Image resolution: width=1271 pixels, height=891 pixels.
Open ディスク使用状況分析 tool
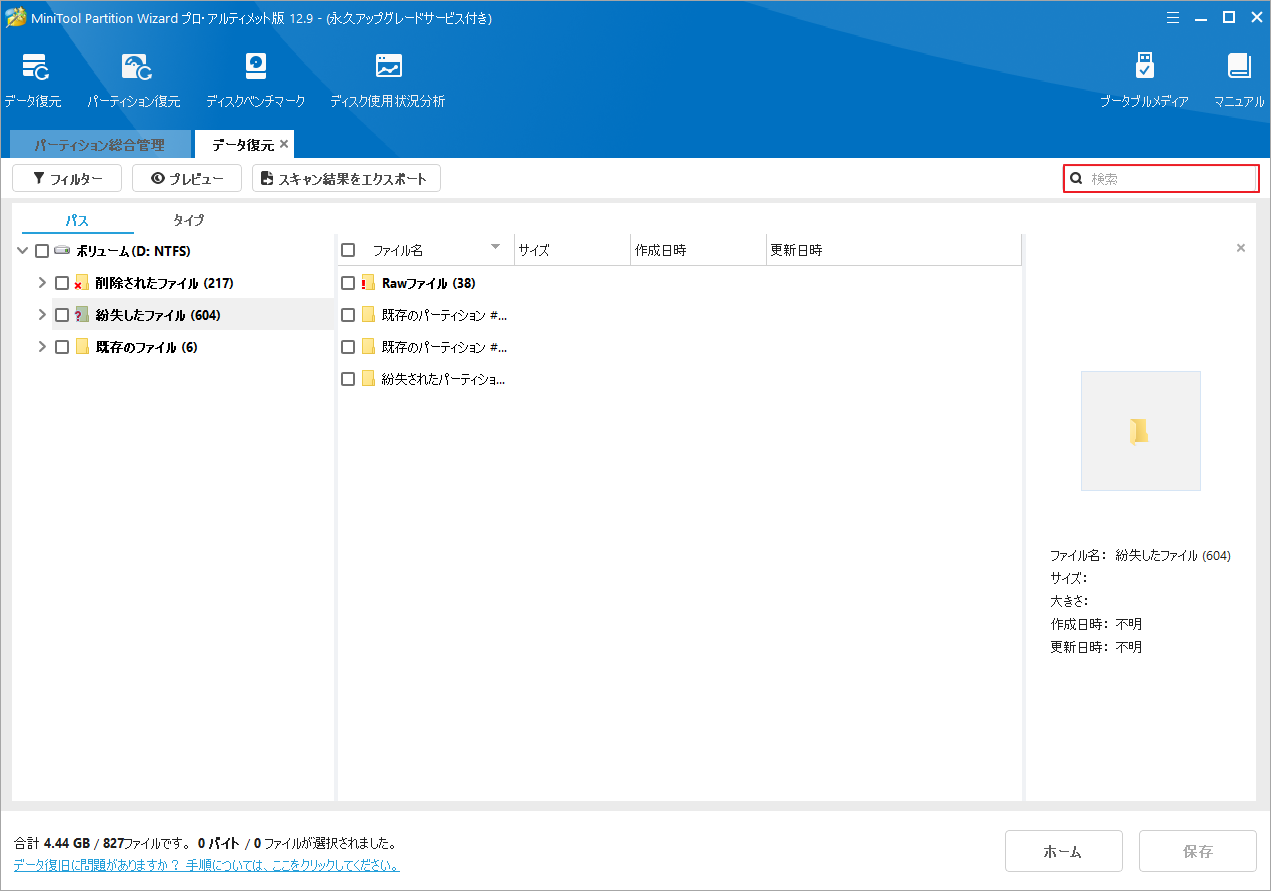pos(388,81)
